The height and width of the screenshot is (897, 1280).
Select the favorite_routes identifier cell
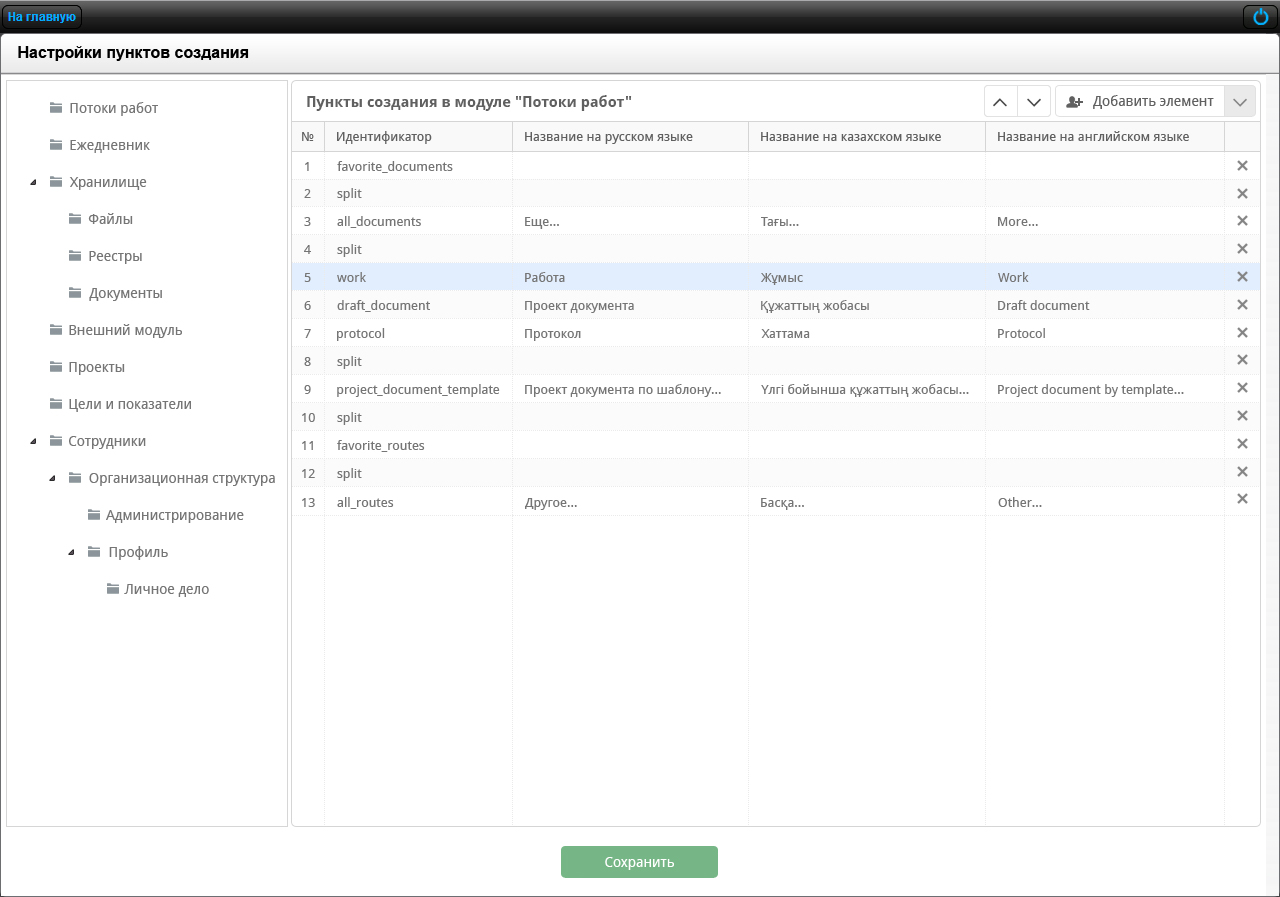coord(418,445)
